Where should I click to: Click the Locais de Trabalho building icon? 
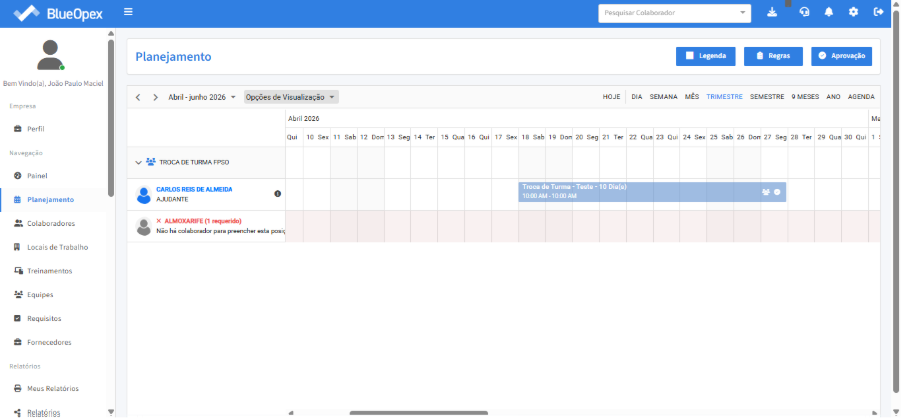click(17, 247)
